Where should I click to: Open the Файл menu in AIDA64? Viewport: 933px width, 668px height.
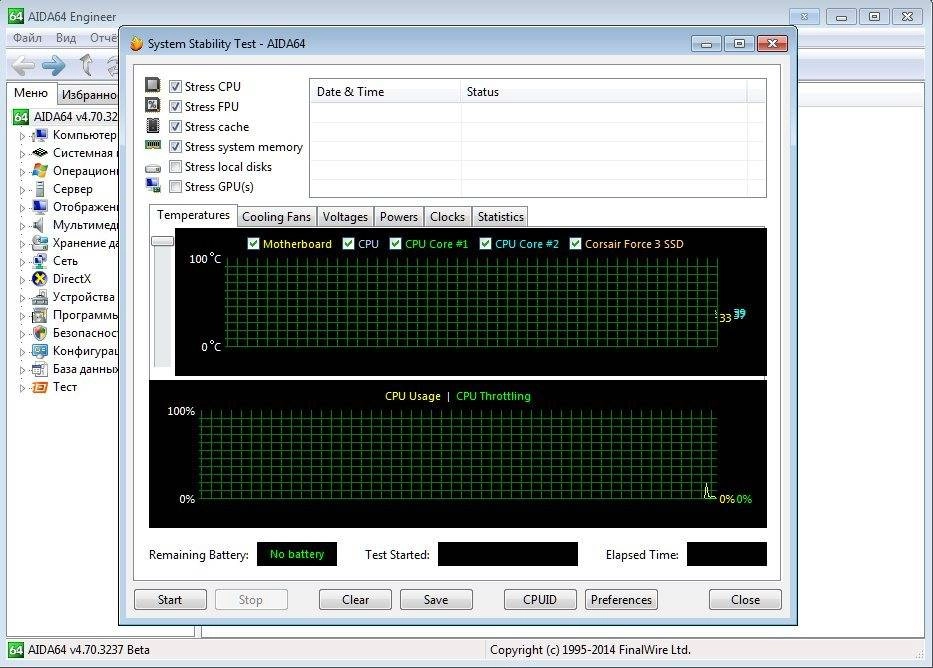[27, 38]
